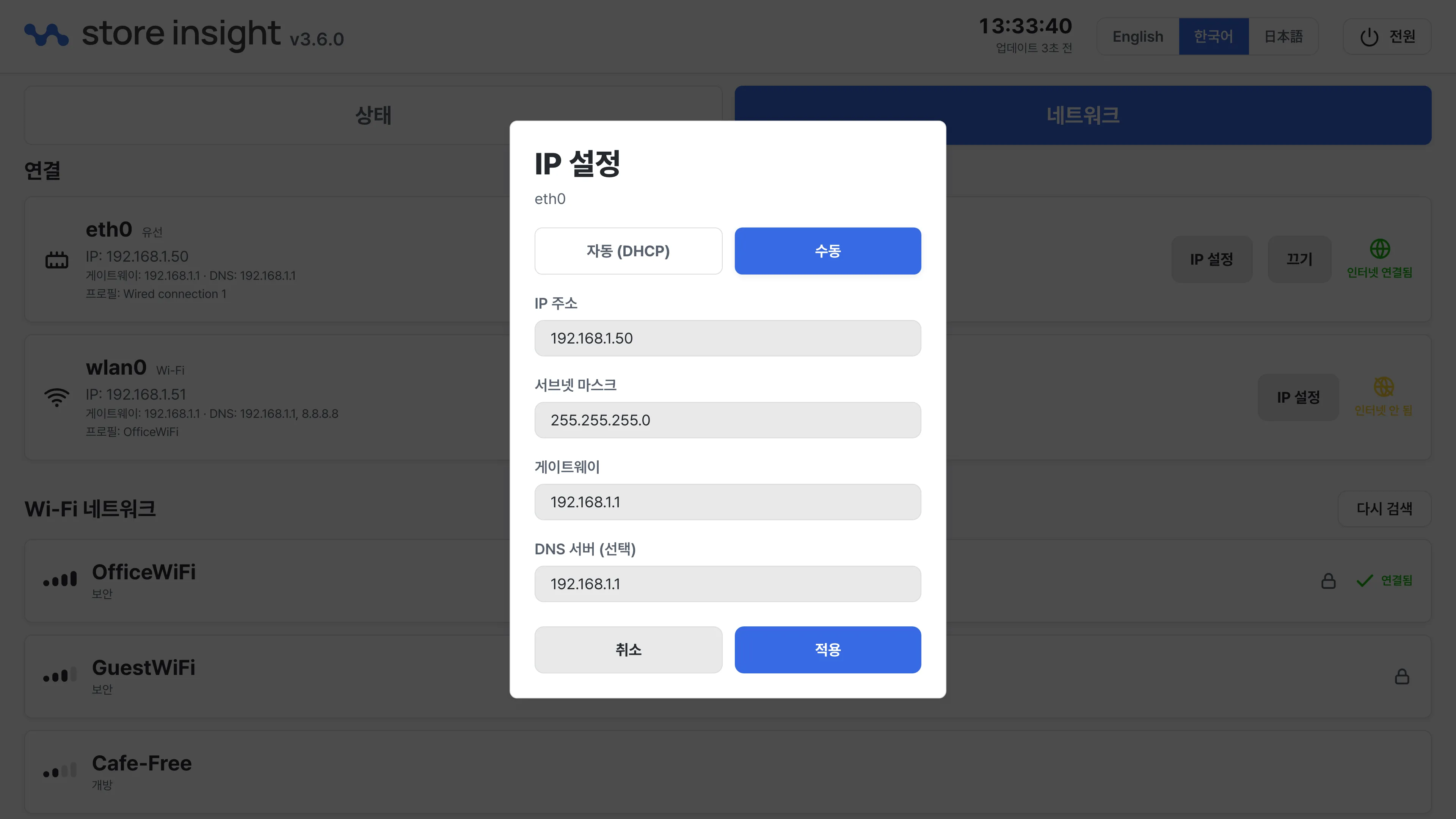1456x819 pixels.
Task: Click the clock time 13:33:40
Action: [1025, 26]
